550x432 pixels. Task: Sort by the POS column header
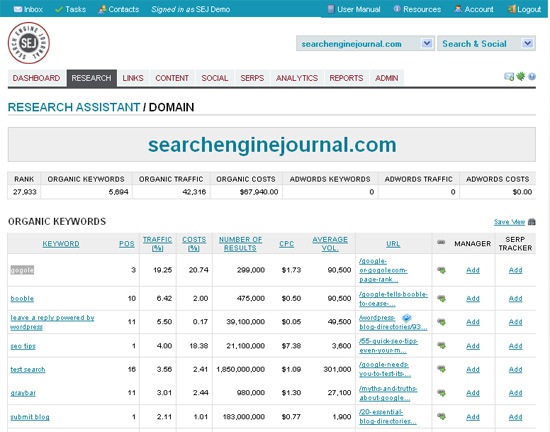tap(127, 244)
